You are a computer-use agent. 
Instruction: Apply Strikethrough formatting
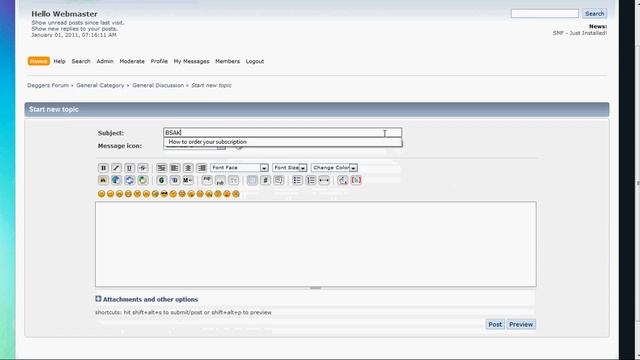(x=142, y=168)
